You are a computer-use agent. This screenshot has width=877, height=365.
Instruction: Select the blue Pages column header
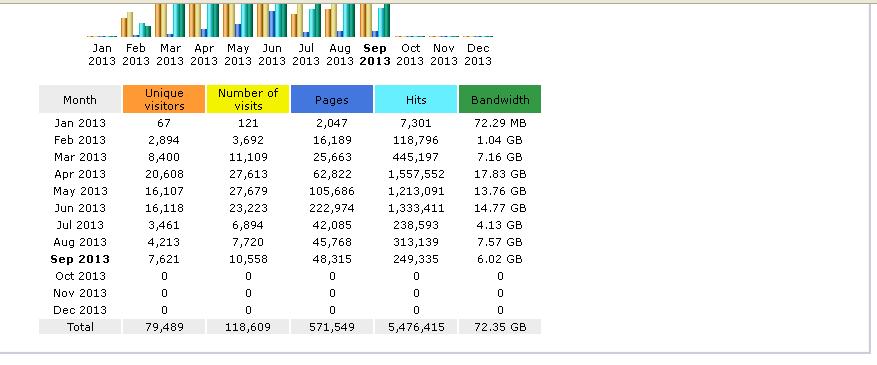coord(332,99)
